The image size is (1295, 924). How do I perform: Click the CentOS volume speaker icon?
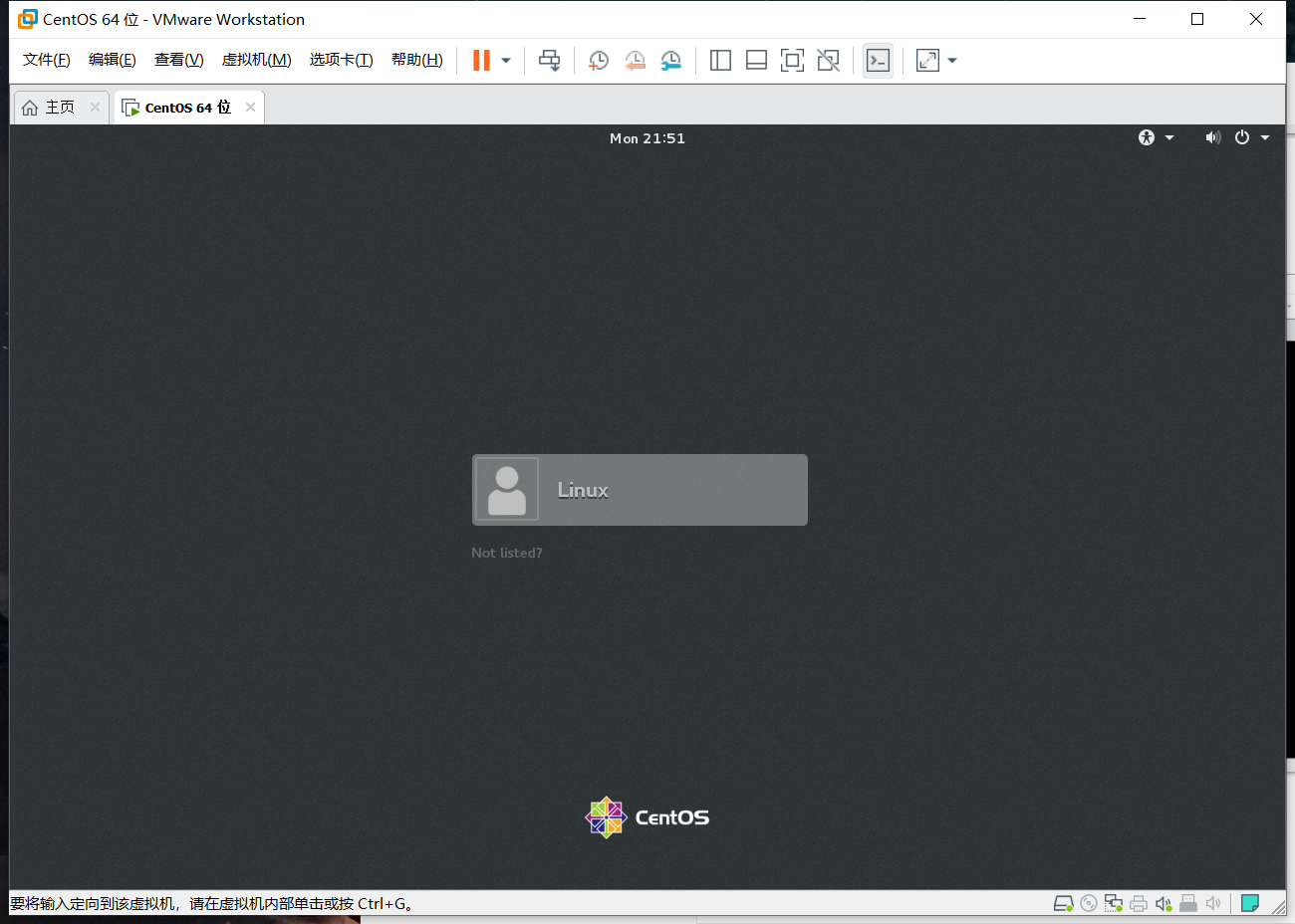click(x=1212, y=137)
